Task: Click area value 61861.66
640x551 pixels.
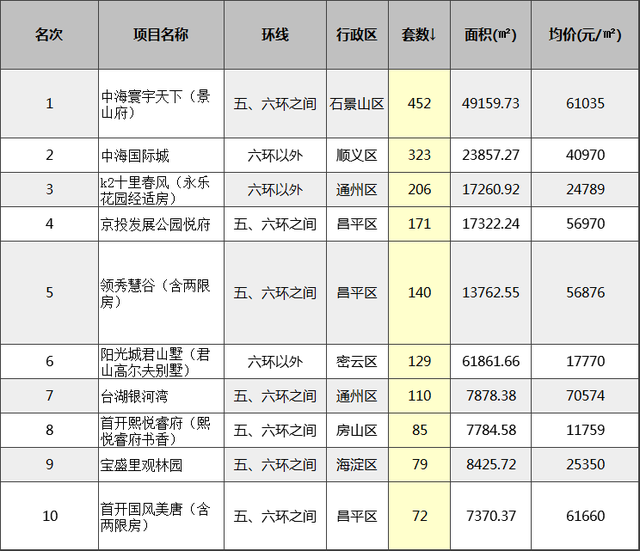Action: [x=491, y=361]
